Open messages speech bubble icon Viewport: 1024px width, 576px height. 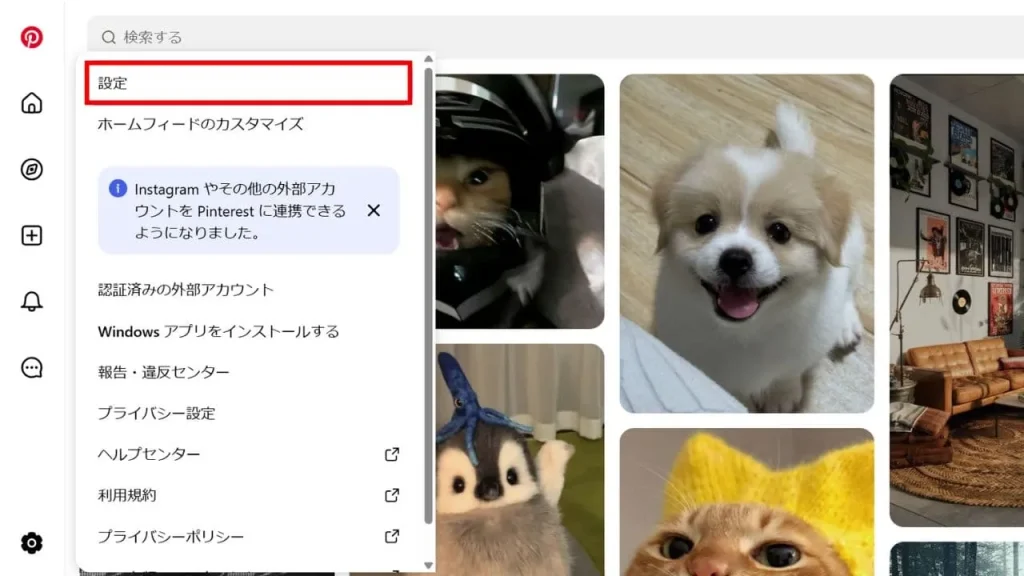click(x=31, y=368)
